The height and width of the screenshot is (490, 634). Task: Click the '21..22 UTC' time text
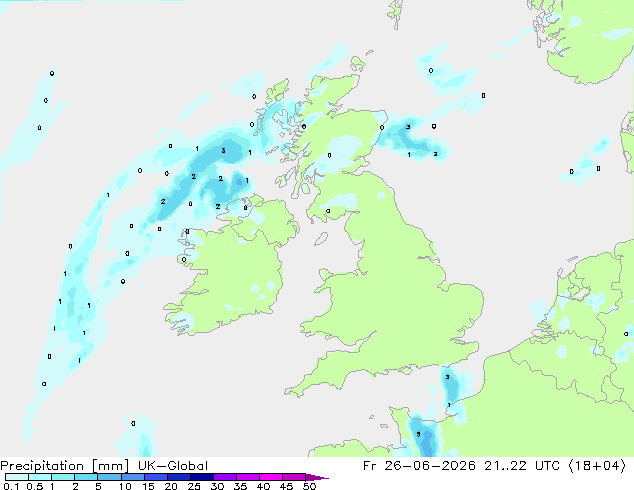point(522,466)
